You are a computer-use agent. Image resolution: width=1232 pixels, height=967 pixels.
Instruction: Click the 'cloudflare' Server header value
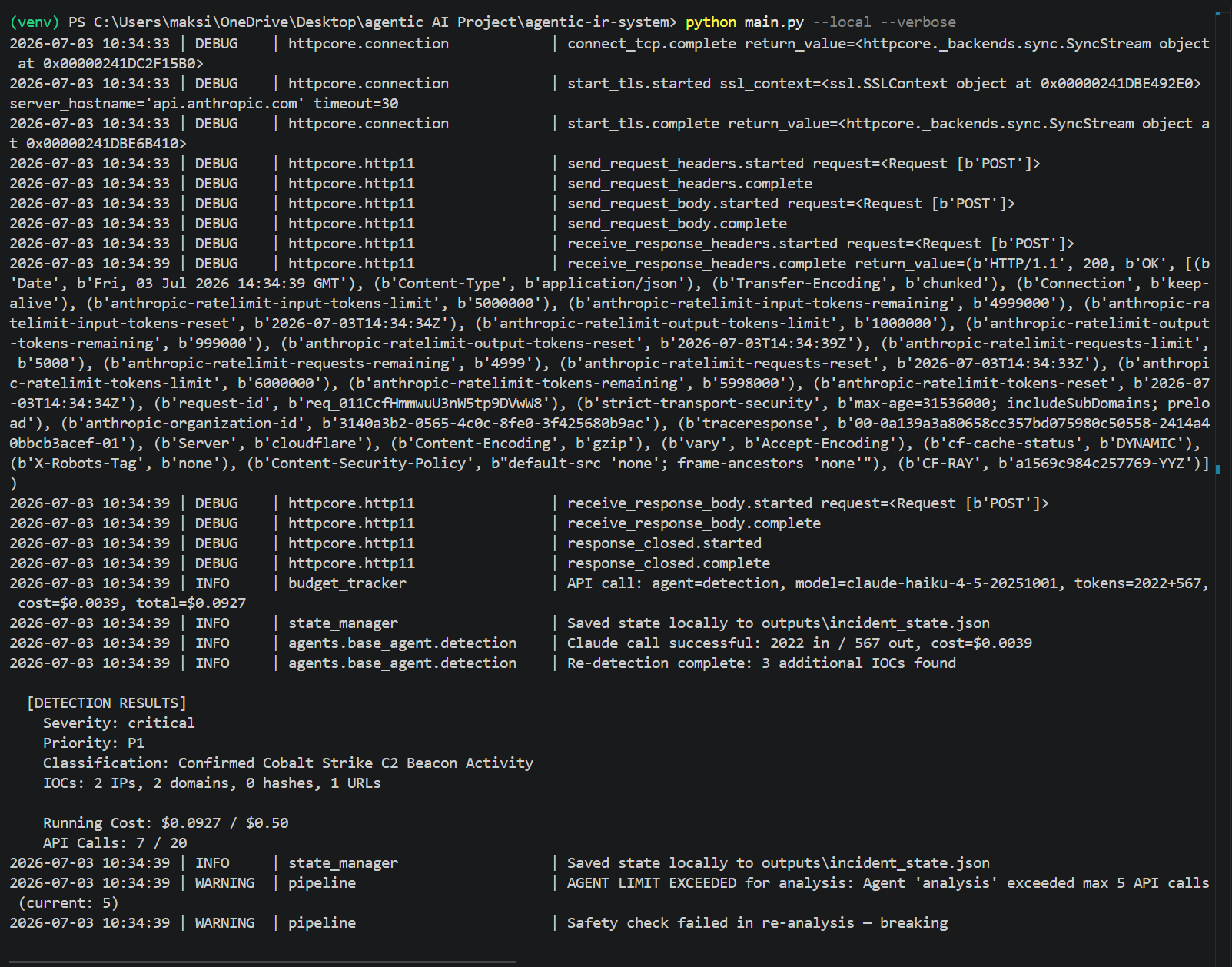[x=314, y=444]
